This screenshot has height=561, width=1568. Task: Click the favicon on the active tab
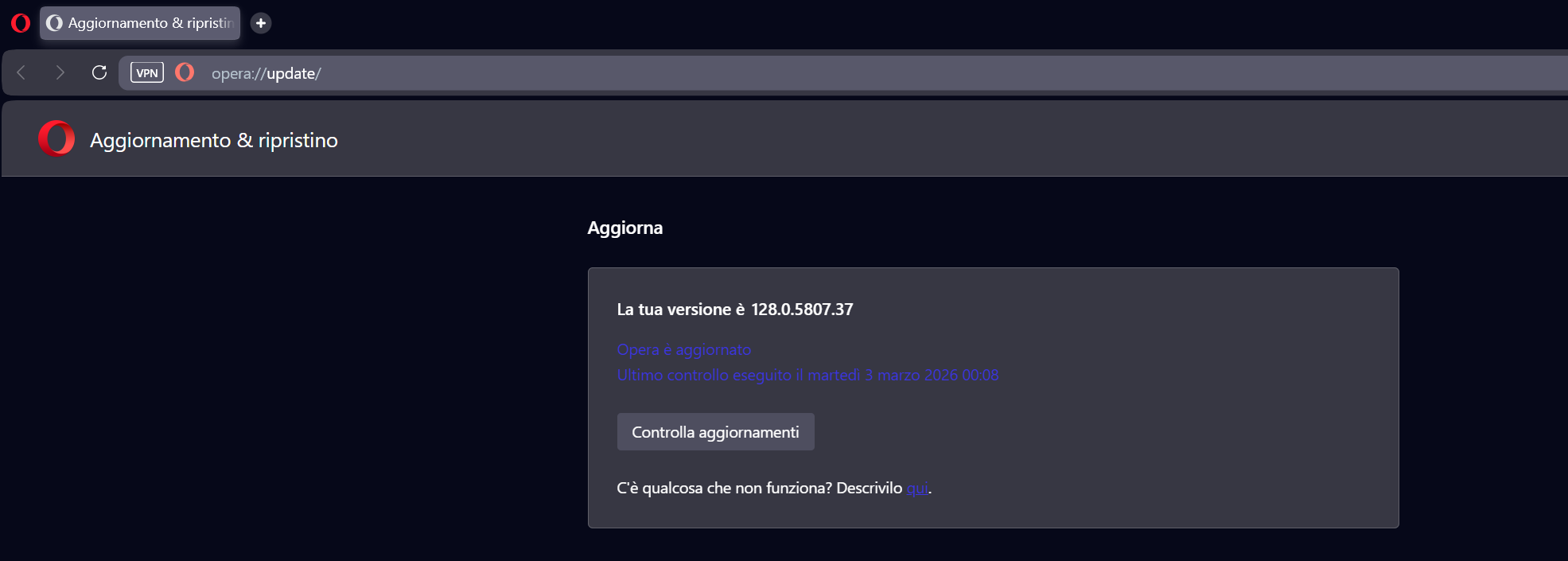[55, 23]
